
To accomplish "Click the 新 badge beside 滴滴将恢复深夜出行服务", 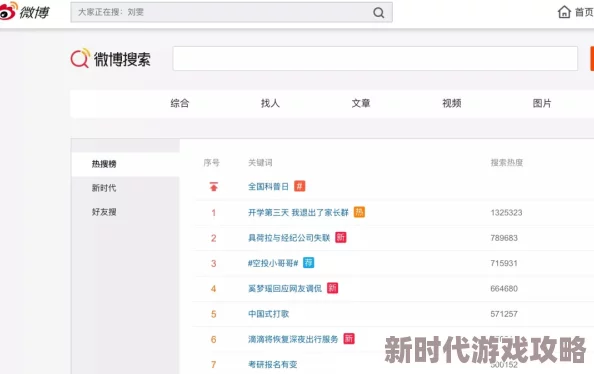I will [x=349, y=339].
